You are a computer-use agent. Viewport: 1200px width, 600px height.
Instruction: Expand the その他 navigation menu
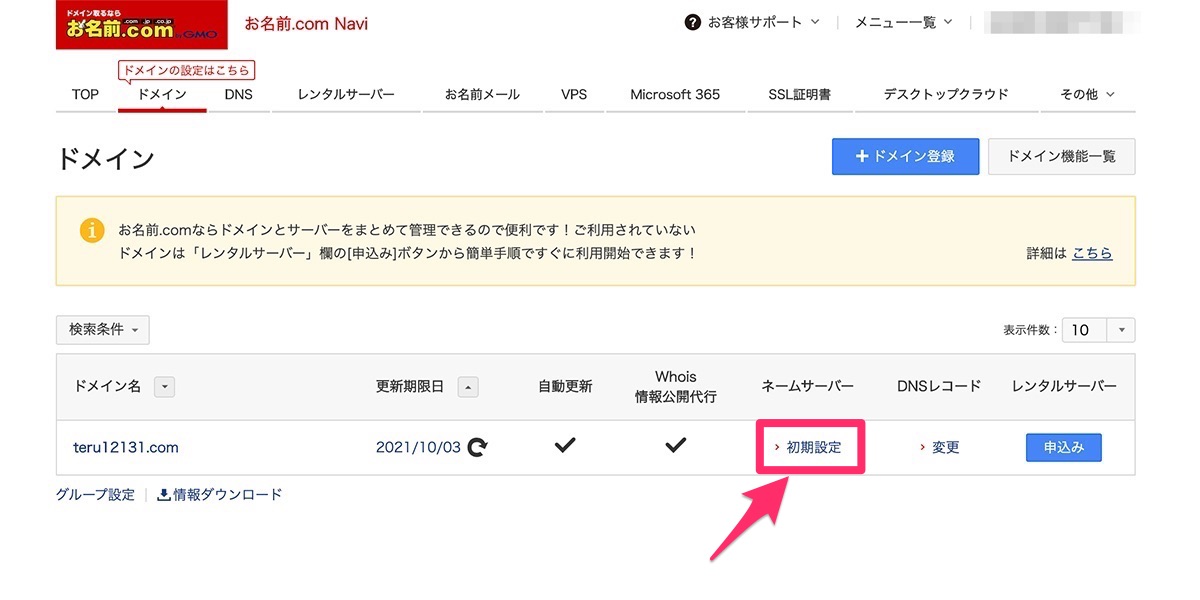[1088, 95]
